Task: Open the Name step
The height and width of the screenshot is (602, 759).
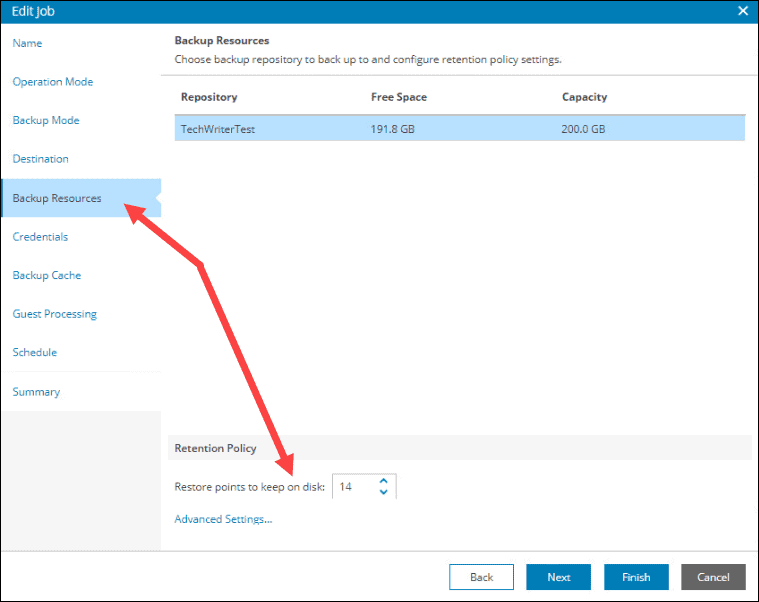Action: [x=27, y=44]
